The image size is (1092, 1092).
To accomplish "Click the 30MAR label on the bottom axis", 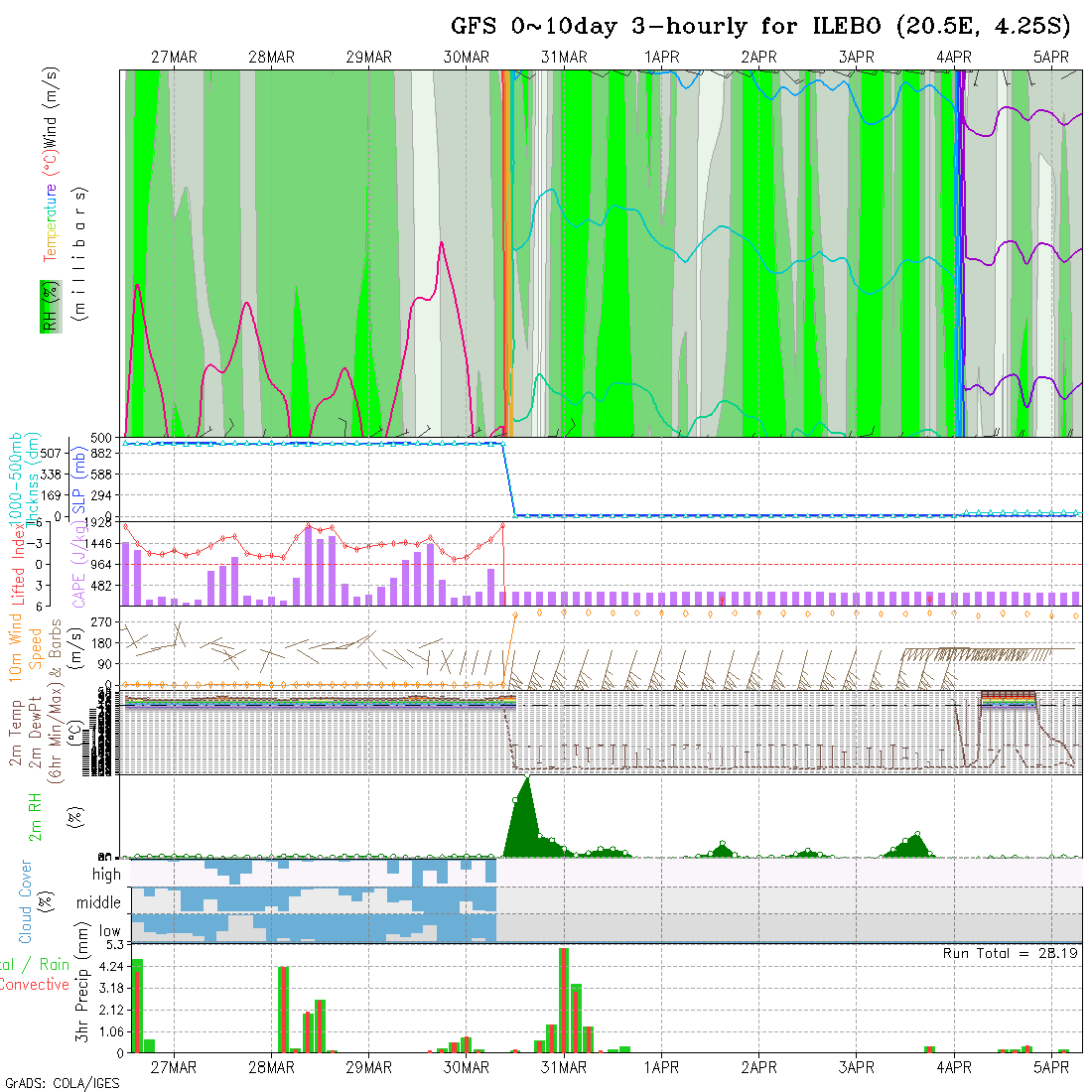I will tap(467, 1067).
